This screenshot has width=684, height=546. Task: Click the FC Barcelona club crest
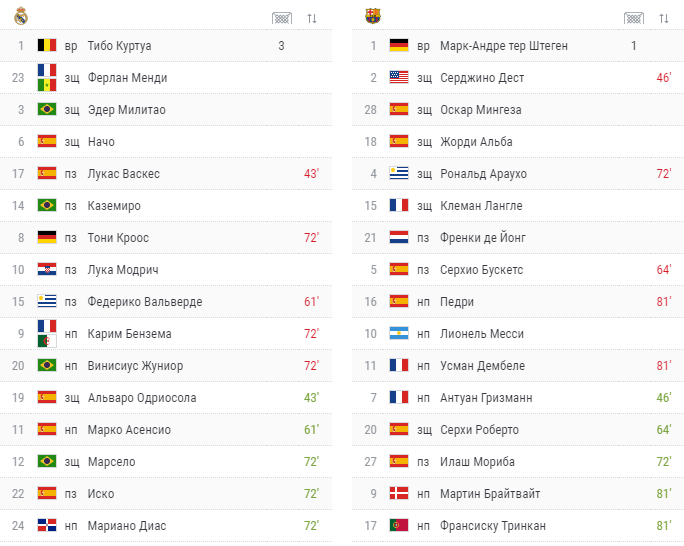(x=373, y=16)
